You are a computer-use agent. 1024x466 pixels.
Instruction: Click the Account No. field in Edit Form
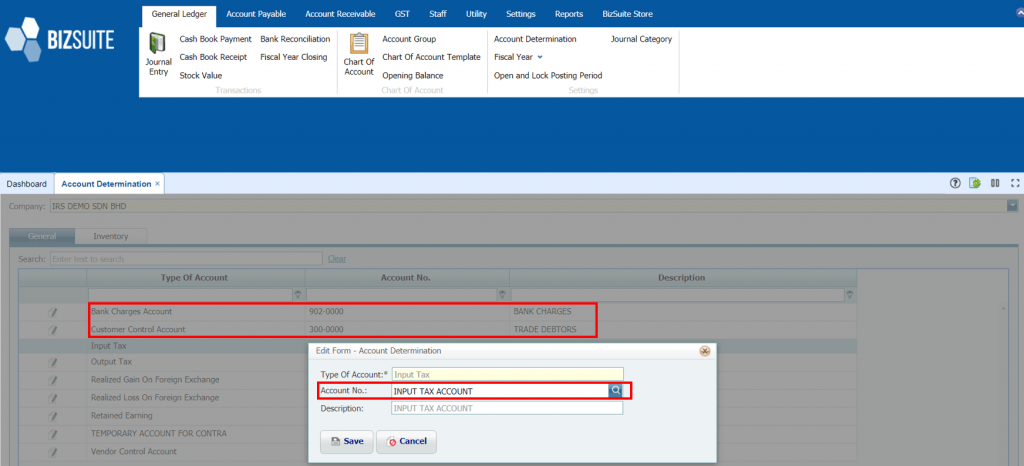500,391
